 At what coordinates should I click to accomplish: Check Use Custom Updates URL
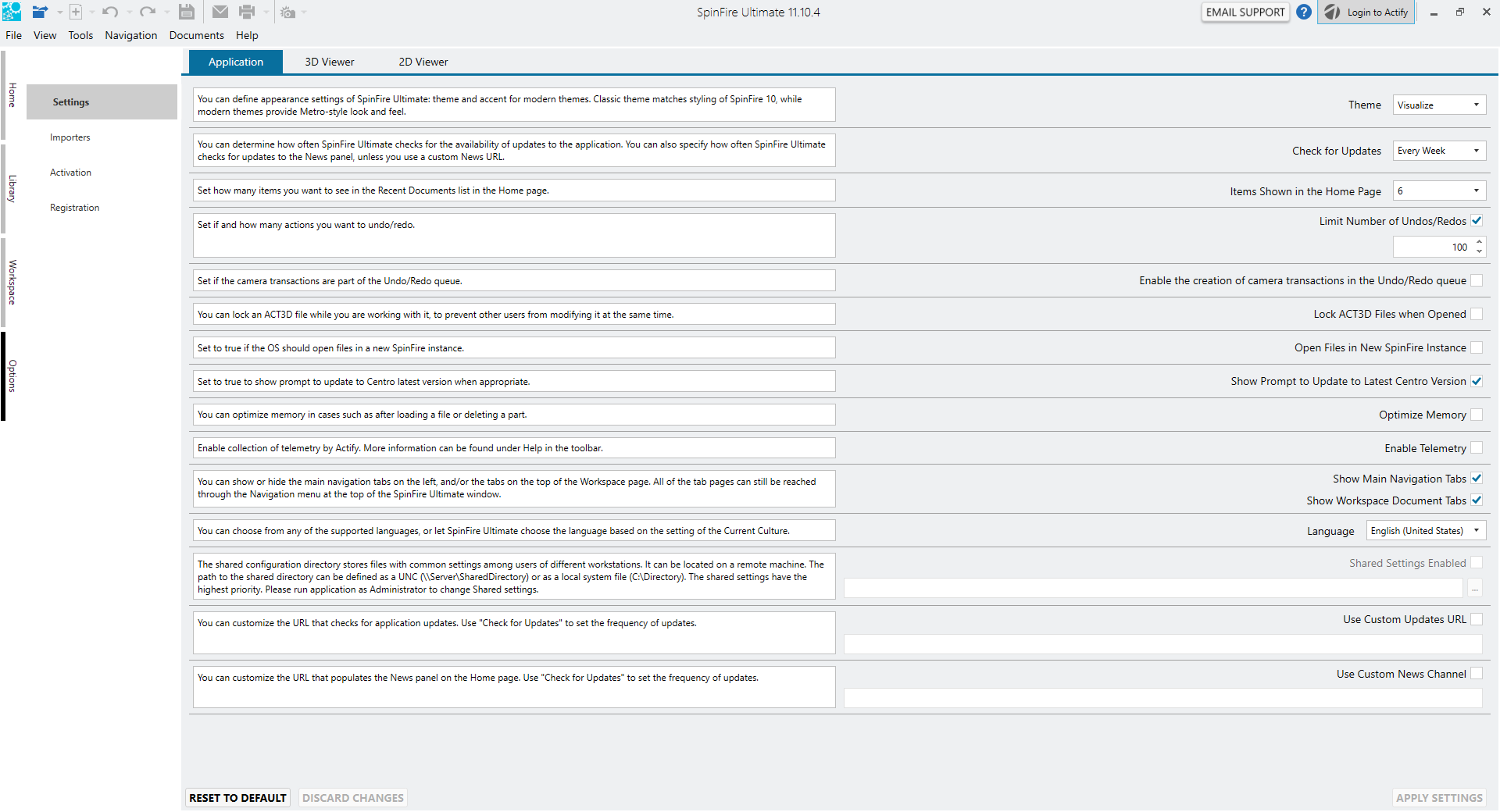coord(1477,619)
